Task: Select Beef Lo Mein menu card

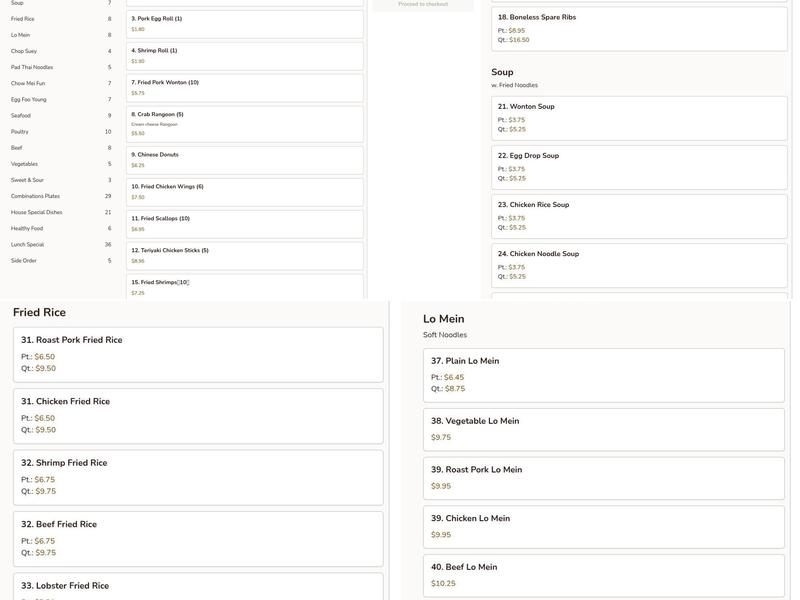Action: pos(603,574)
